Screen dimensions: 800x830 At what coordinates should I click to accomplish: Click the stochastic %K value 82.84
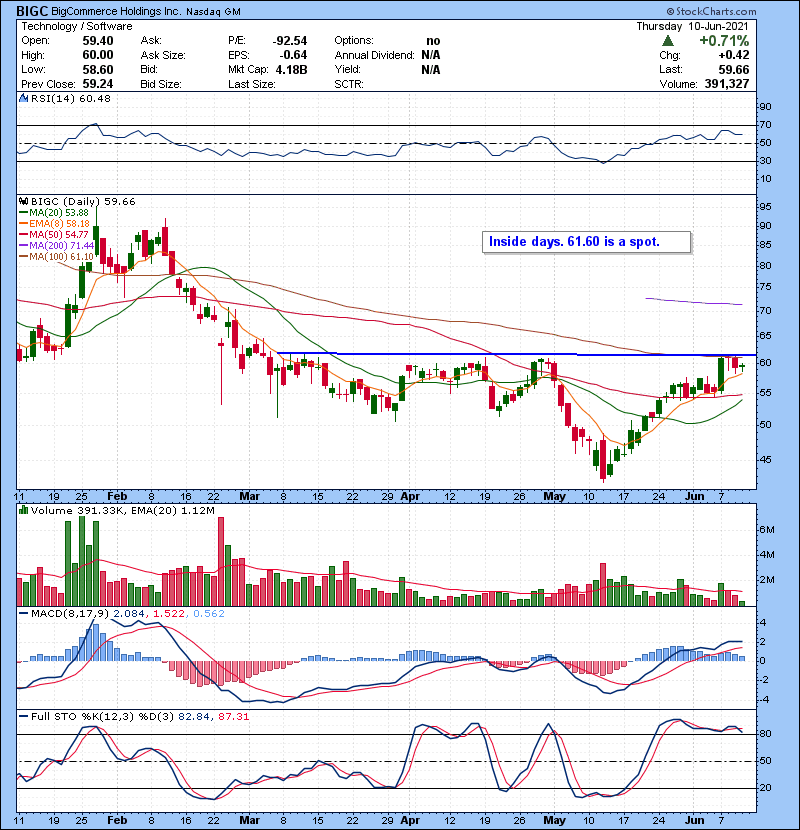point(194,716)
